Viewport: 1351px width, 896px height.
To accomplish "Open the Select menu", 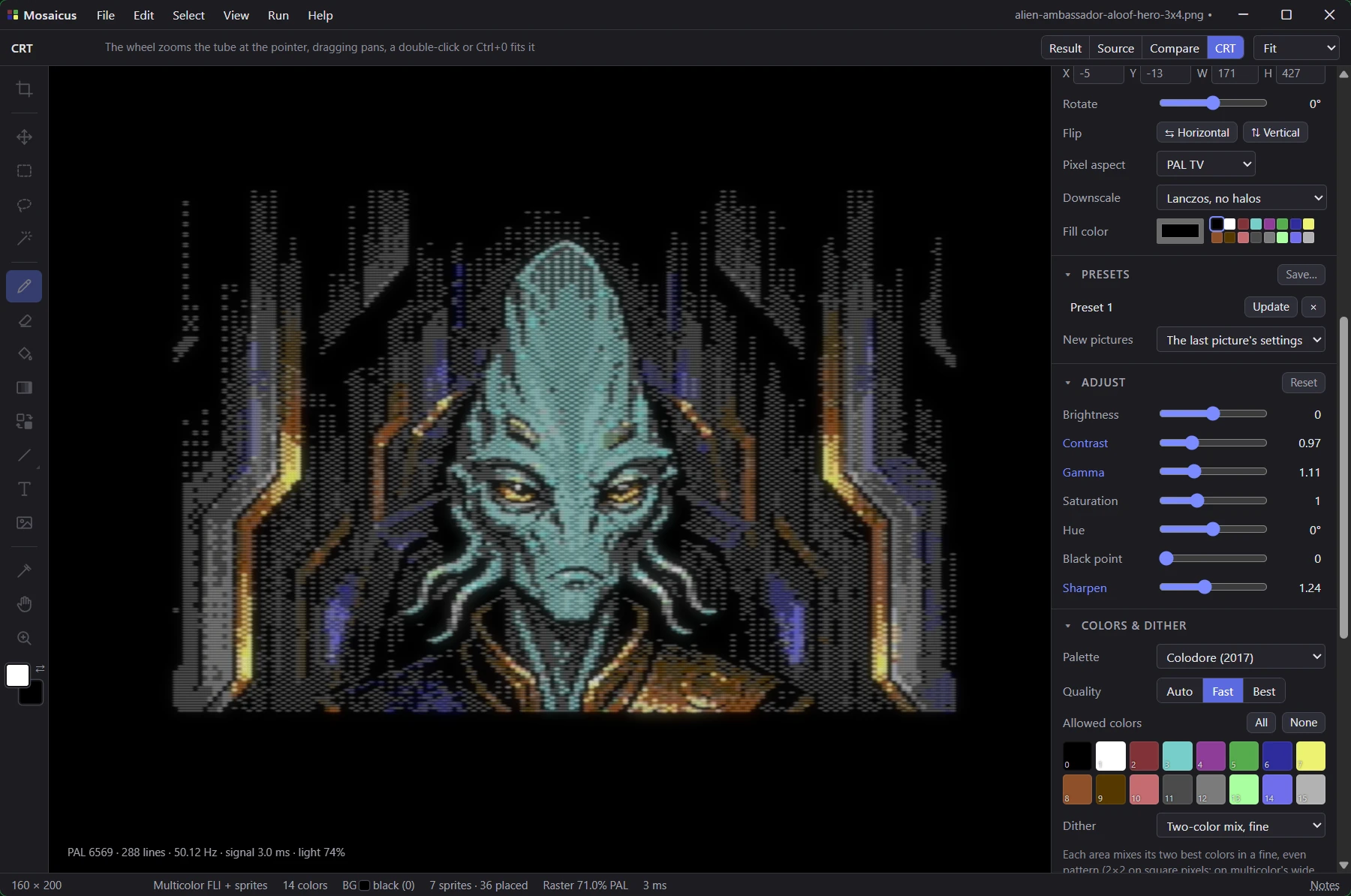I will pyautogui.click(x=188, y=15).
